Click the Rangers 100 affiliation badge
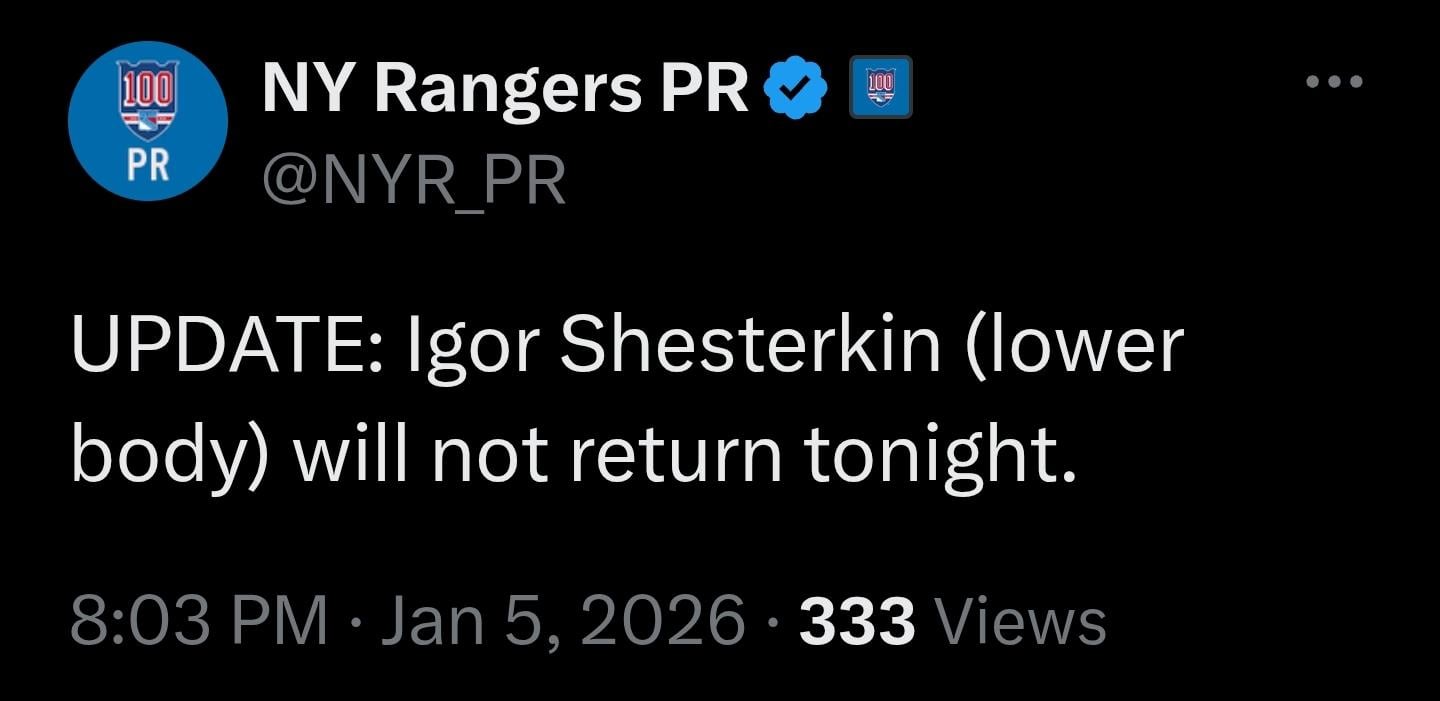This screenshot has height=701, width=1440. pos(880,88)
